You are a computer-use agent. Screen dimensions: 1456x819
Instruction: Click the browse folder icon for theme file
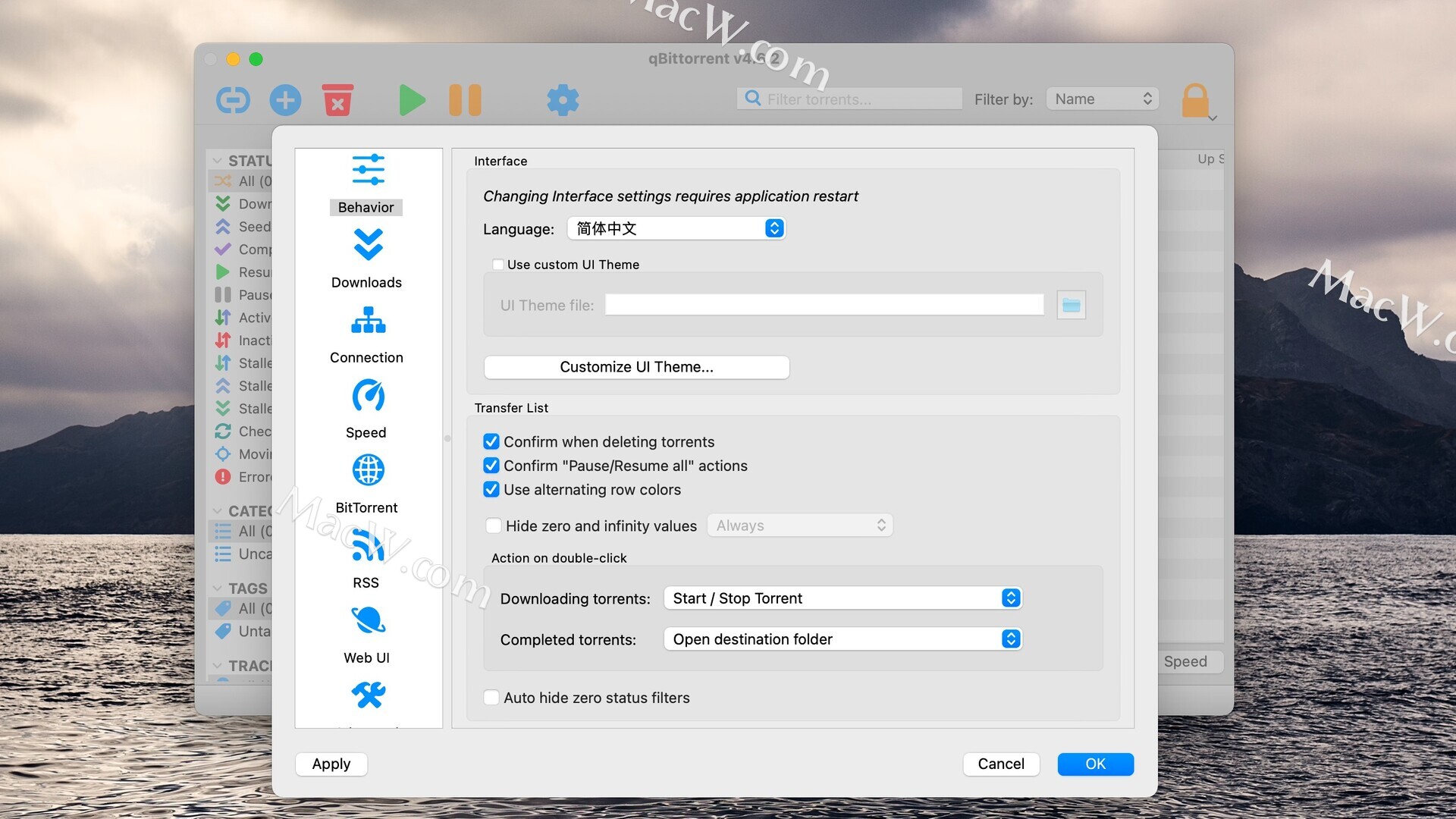pos(1071,305)
